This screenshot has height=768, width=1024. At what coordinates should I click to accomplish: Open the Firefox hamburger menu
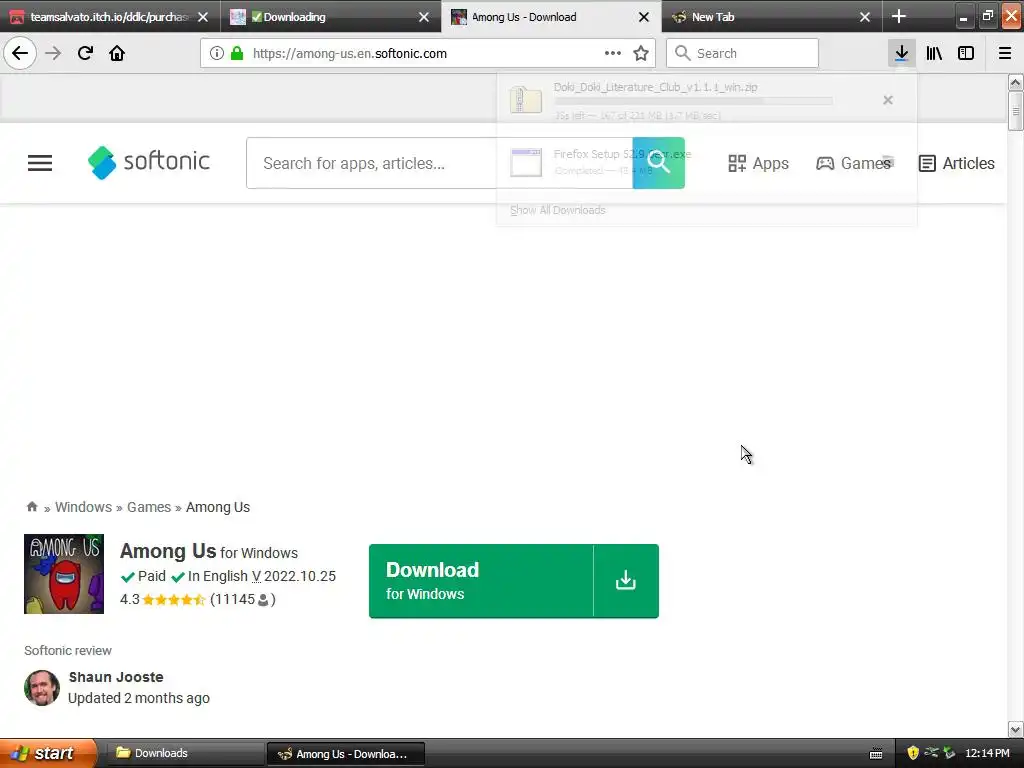coord(1005,53)
